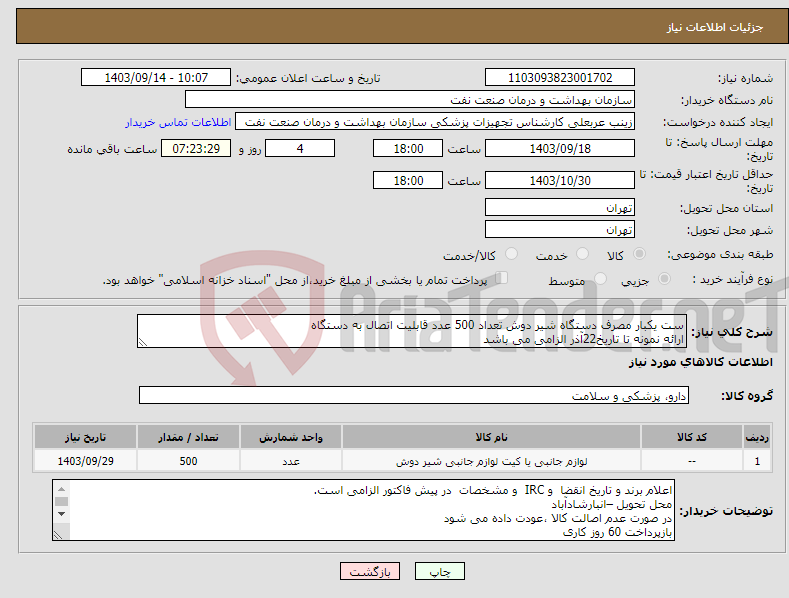Click the buyer notes scrollbar up arrow

pos(61,489)
